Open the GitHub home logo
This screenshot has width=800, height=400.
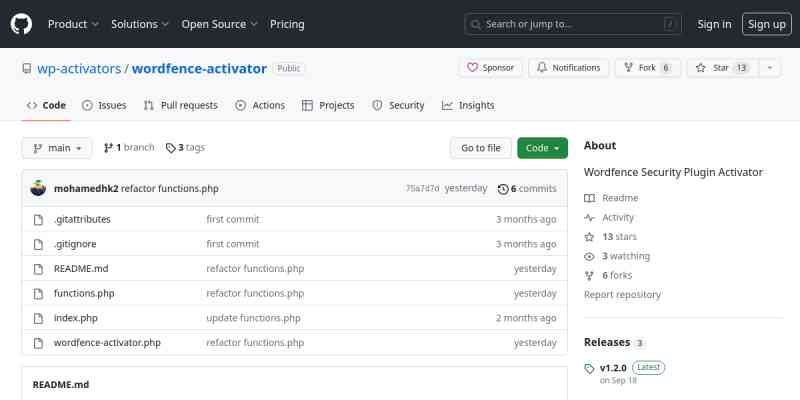pyautogui.click(x=21, y=24)
